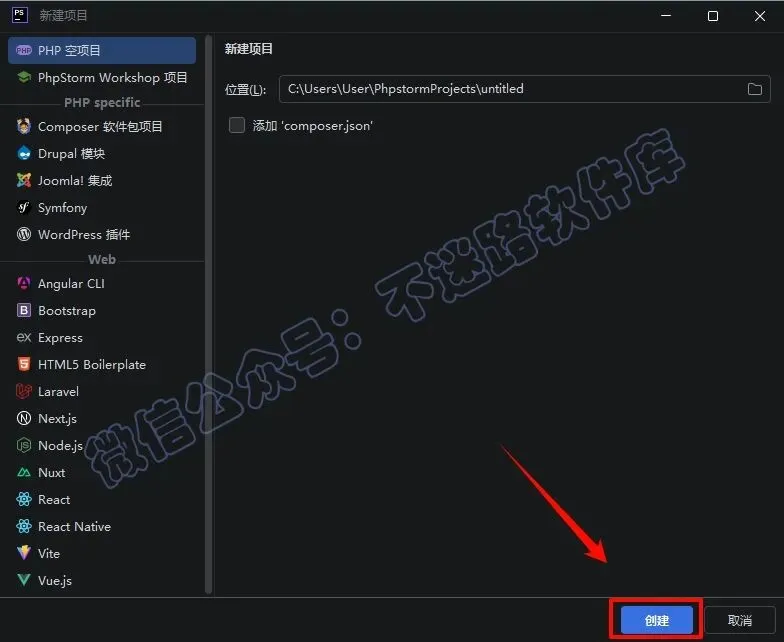Click the PhpStorm Workshop graduation cap icon
The width and height of the screenshot is (784, 642).
click(24, 77)
